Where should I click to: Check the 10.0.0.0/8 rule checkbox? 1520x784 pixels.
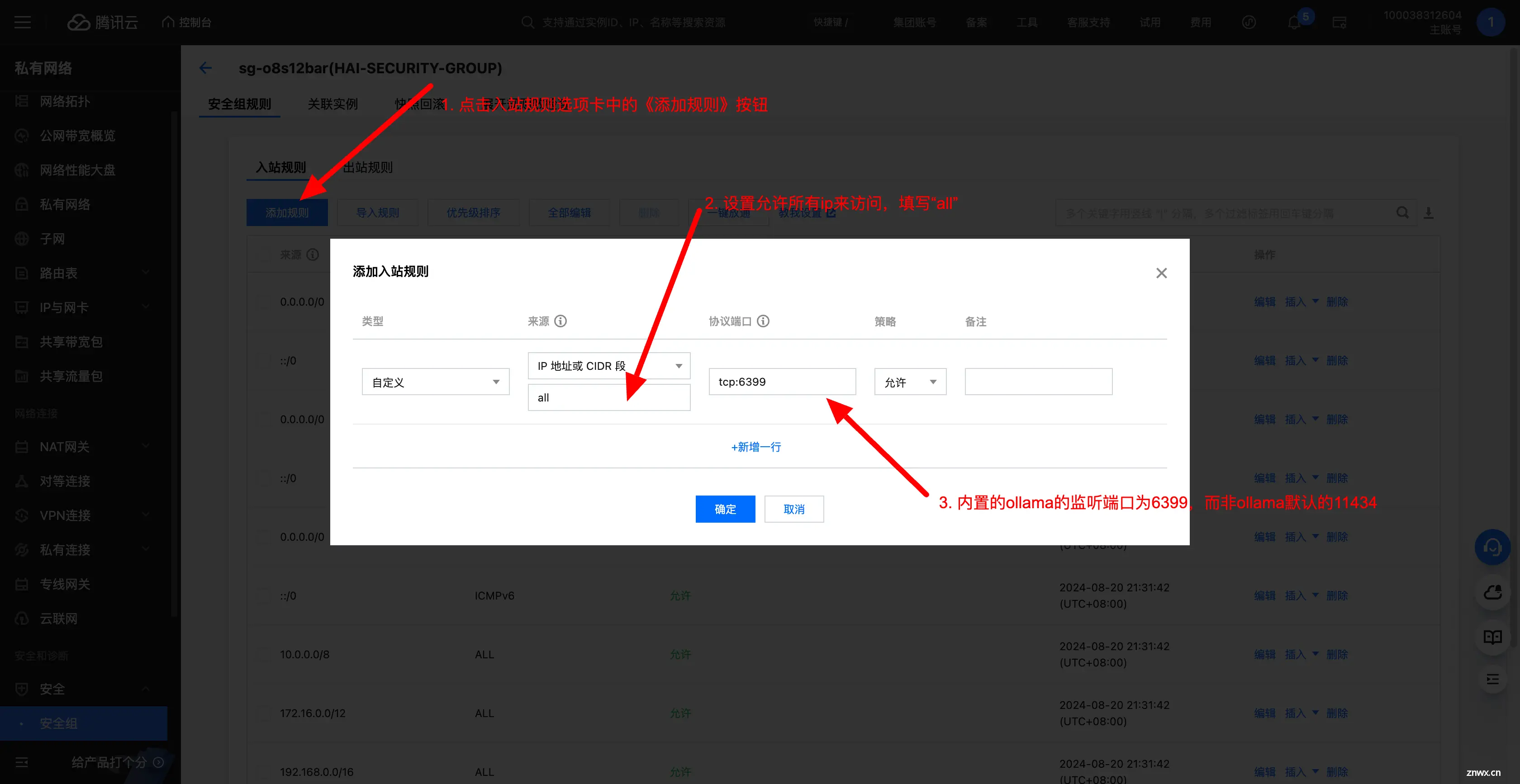[x=264, y=655]
